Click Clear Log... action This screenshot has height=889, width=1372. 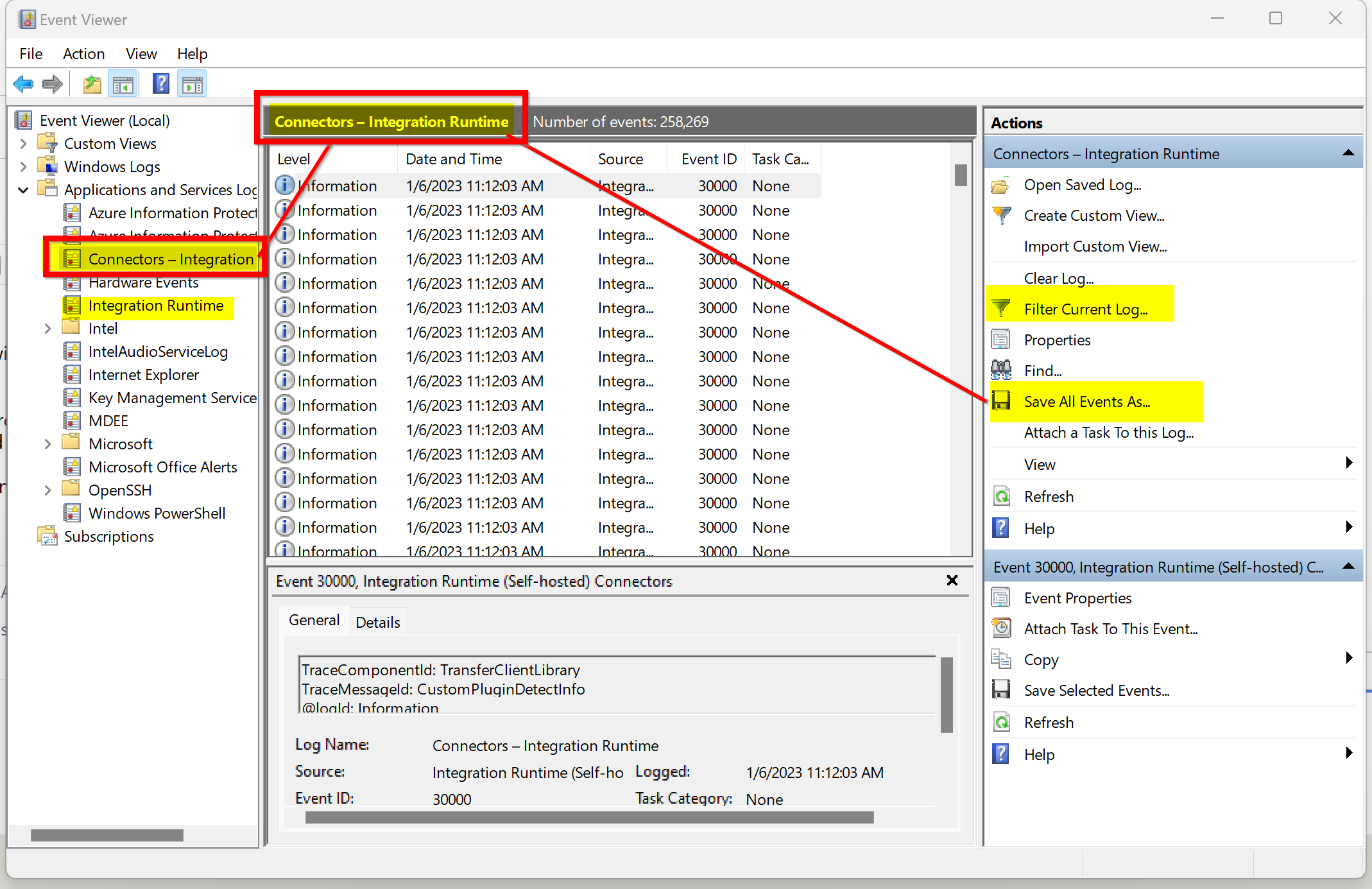tap(1059, 278)
